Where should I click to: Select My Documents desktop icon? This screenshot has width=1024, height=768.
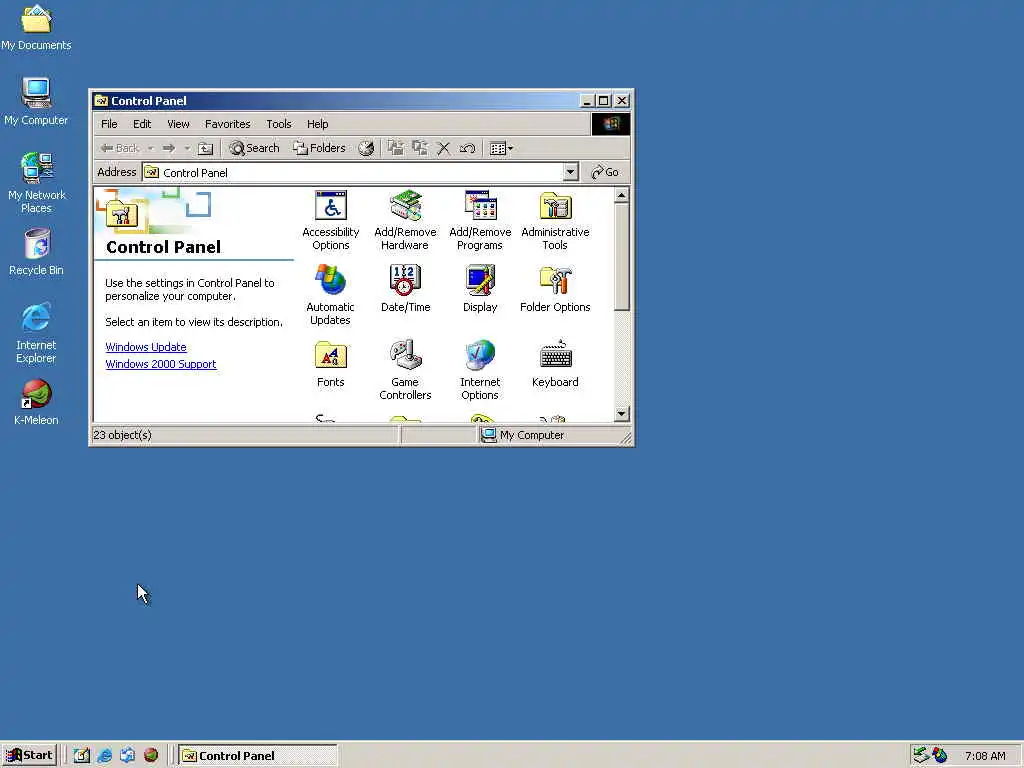tap(36, 28)
